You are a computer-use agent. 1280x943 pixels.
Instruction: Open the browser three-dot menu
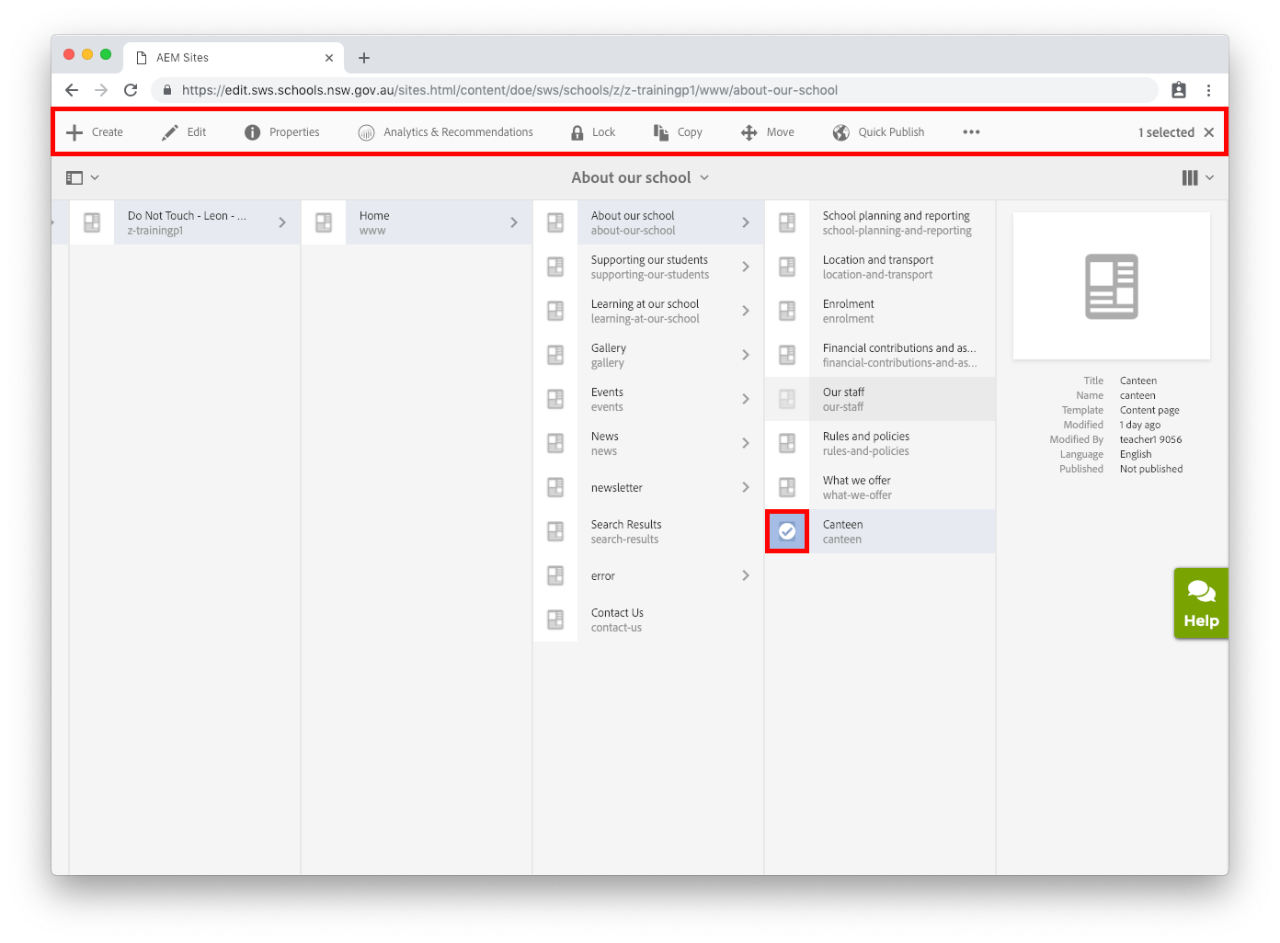(1208, 90)
